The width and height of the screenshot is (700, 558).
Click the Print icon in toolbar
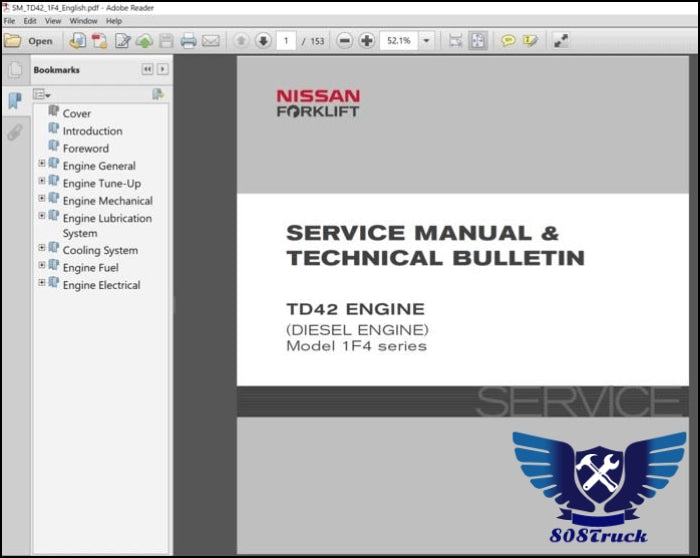click(x=187, y=41)
